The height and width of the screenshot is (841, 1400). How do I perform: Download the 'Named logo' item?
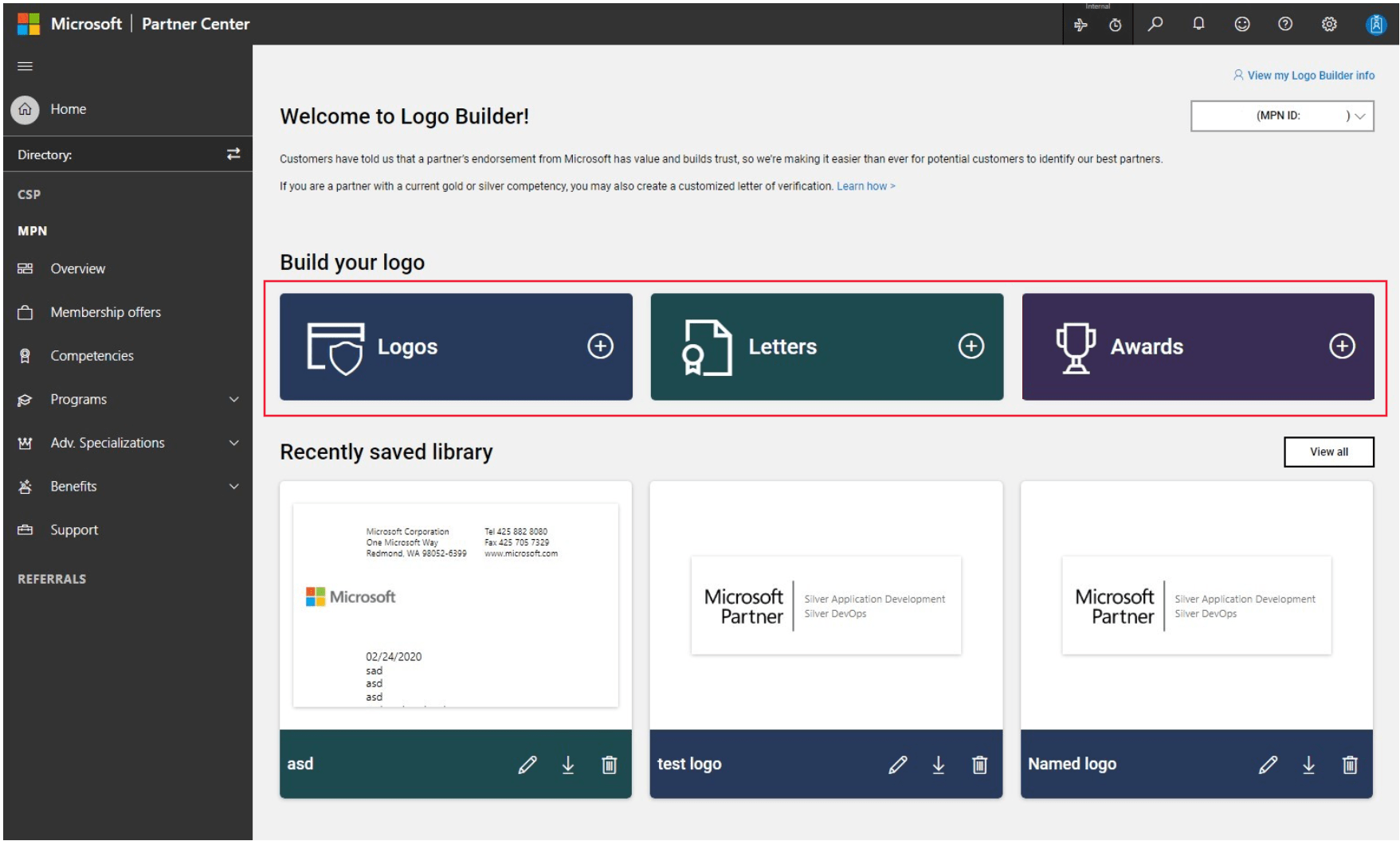(x=1309, y=765)
